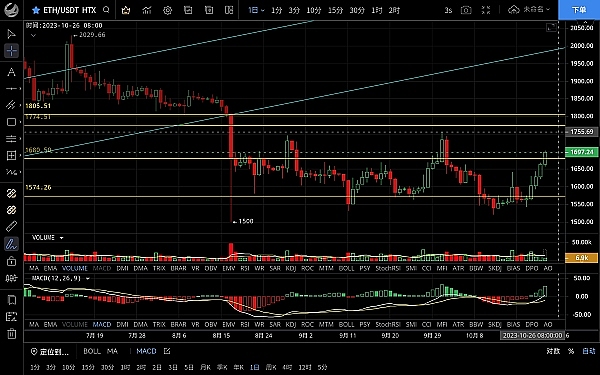The height and width of the screenshot is (375, 600).
Task: Click the BOLL main indicator button
Action: (x=92, y=351)
